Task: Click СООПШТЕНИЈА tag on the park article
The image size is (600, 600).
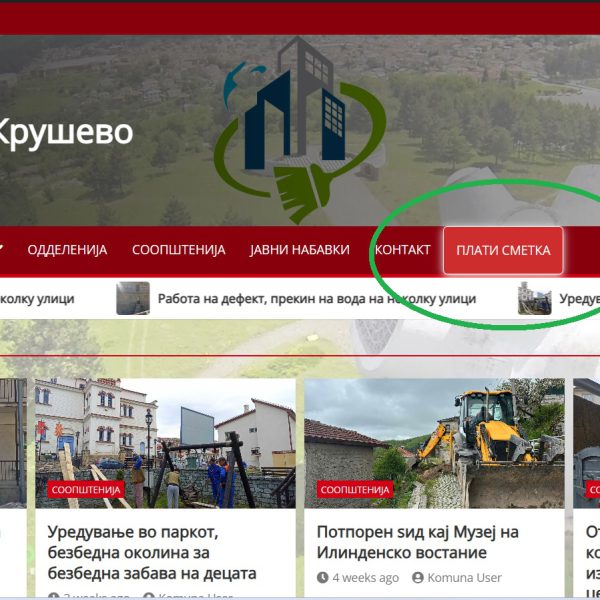Action: (86, 490)
